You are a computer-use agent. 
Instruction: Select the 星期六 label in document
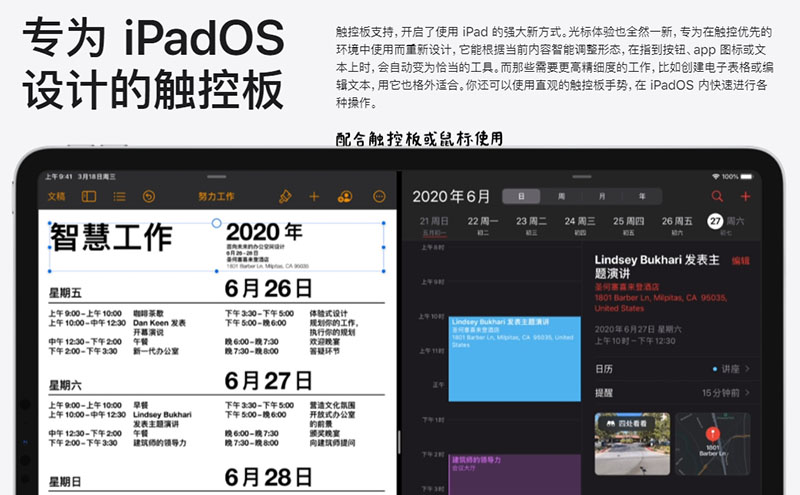(65, 385)
